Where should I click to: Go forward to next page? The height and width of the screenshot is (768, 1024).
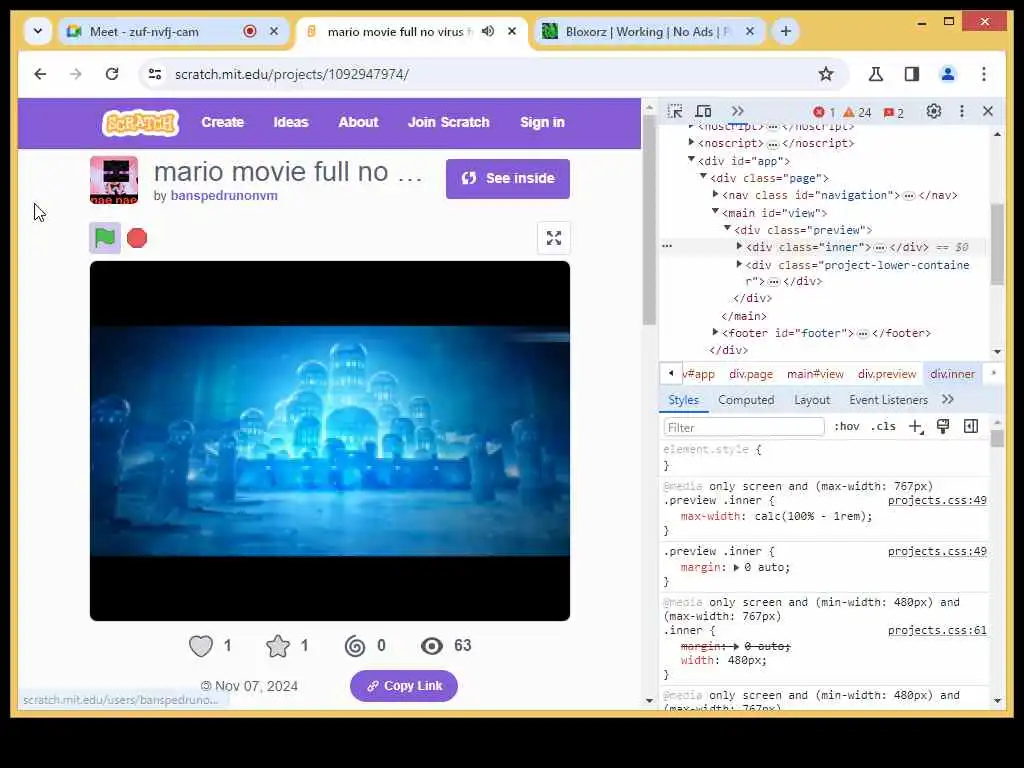(x=76, y=74)
